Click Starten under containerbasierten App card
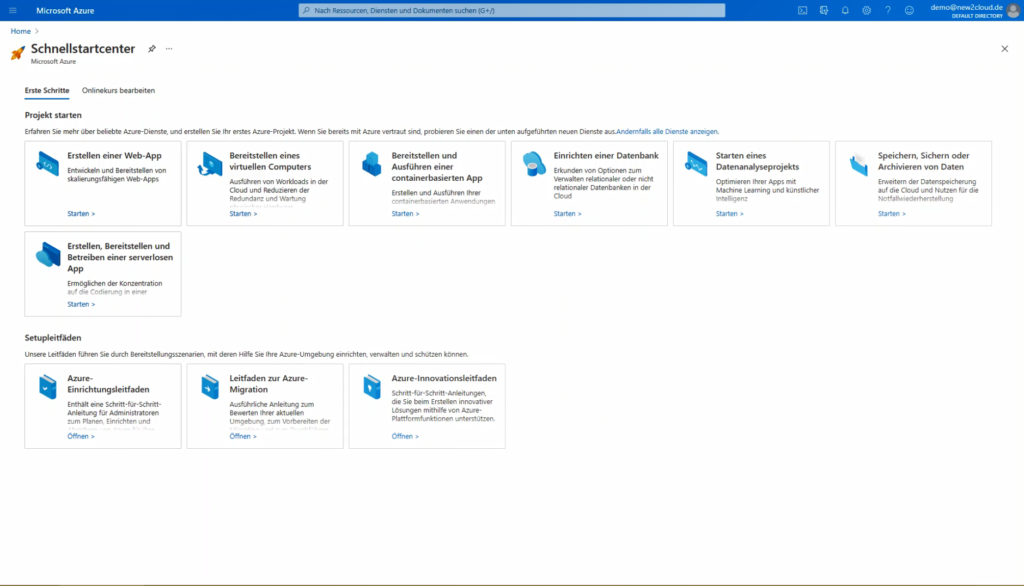This screenshot has height=586, width=1024. coord(406,214)
